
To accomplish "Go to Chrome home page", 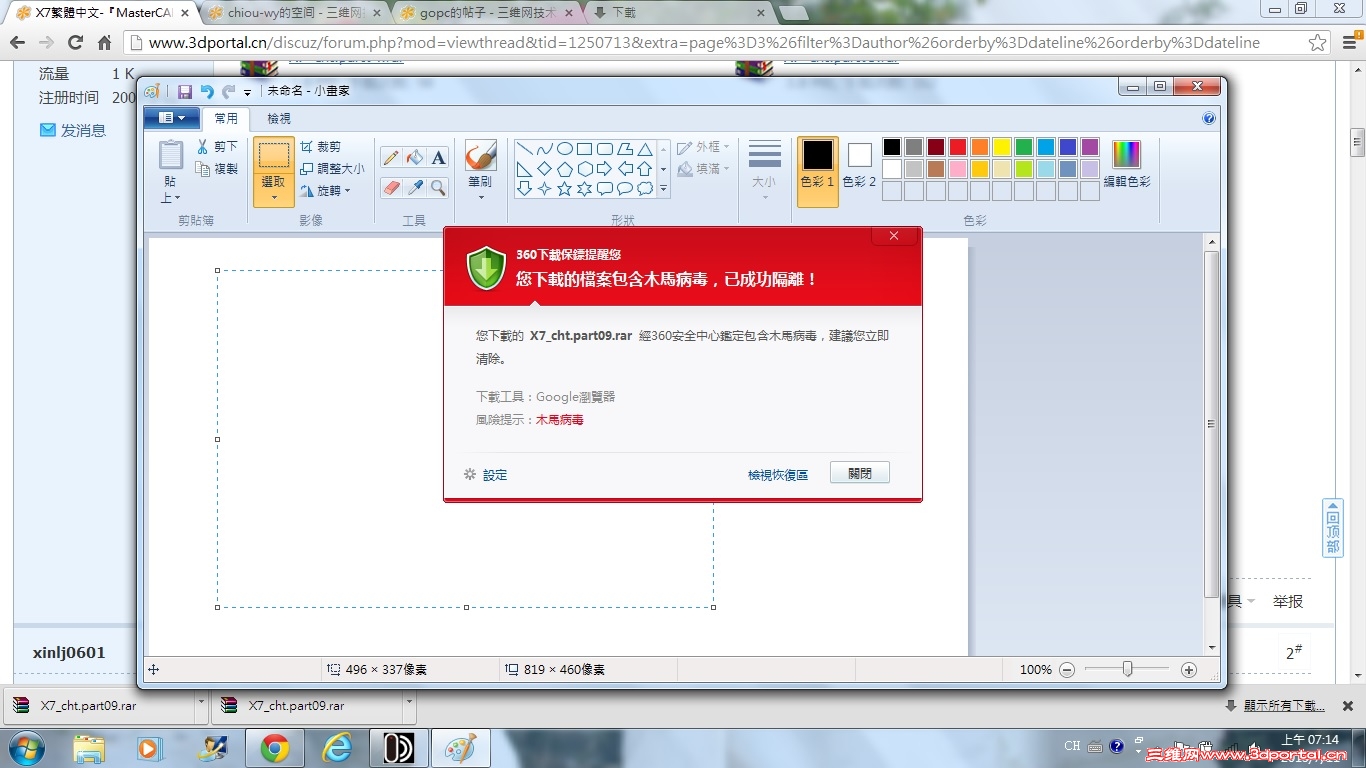I will coord(105,43).
